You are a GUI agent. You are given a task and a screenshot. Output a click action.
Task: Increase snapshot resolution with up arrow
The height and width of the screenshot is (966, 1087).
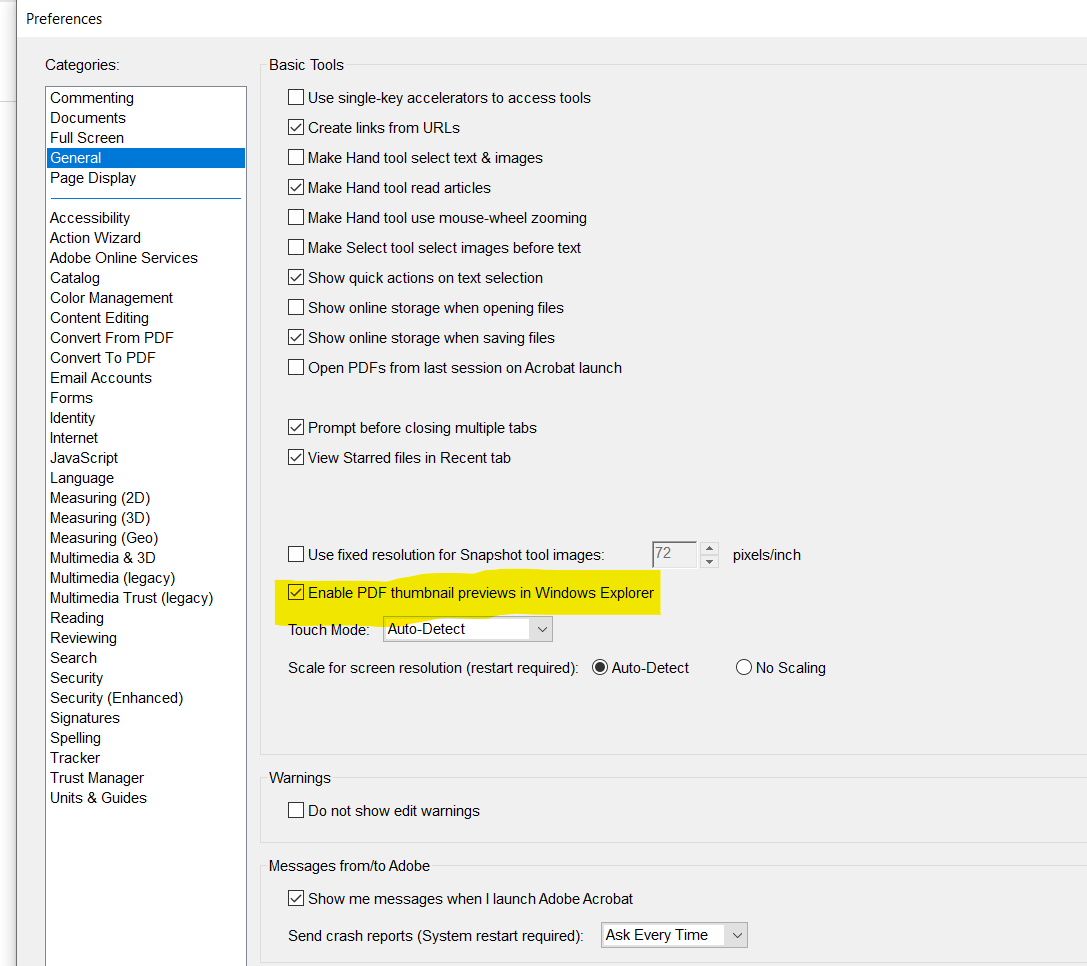click(x=709, y=549)
